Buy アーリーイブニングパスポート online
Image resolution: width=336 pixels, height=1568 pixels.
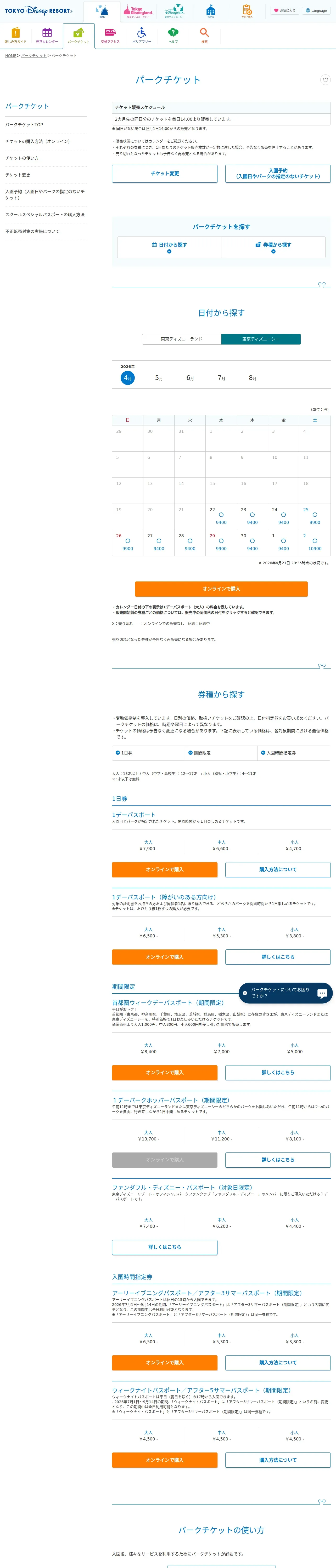point(165,1362)
